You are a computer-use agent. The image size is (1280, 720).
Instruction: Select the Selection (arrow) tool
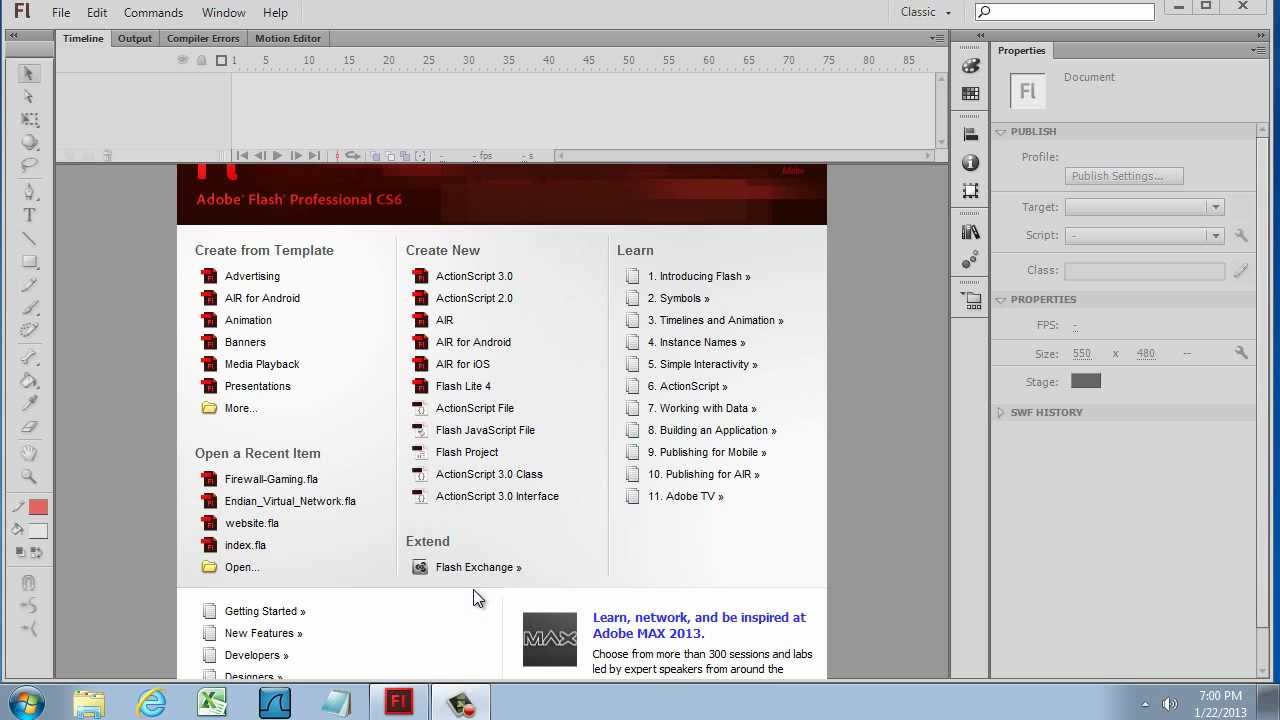(x=29, y=73)
